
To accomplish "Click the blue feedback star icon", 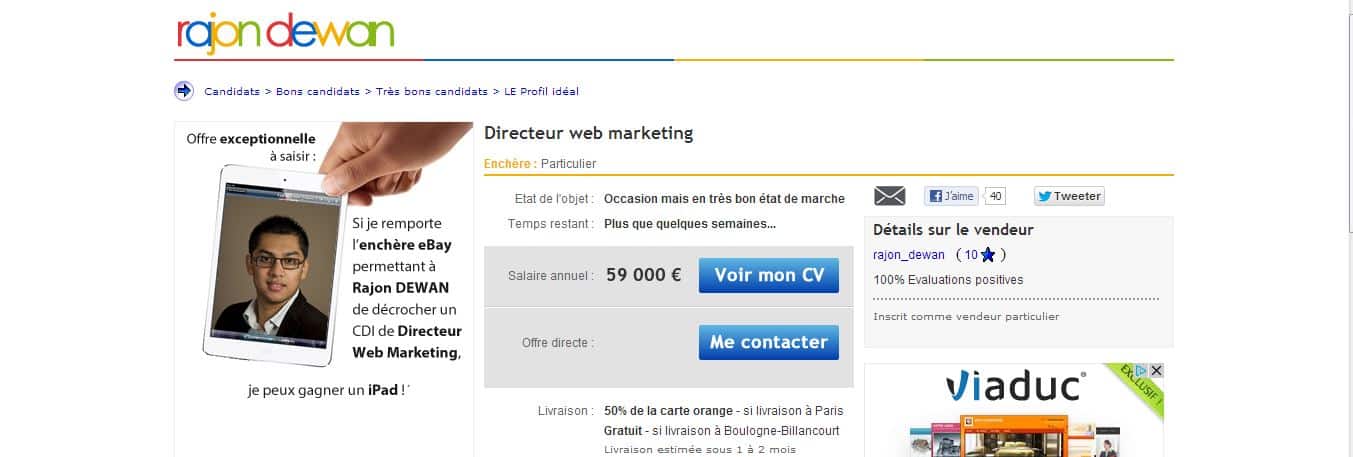I will pyautogui.click(x=988, y=255).
